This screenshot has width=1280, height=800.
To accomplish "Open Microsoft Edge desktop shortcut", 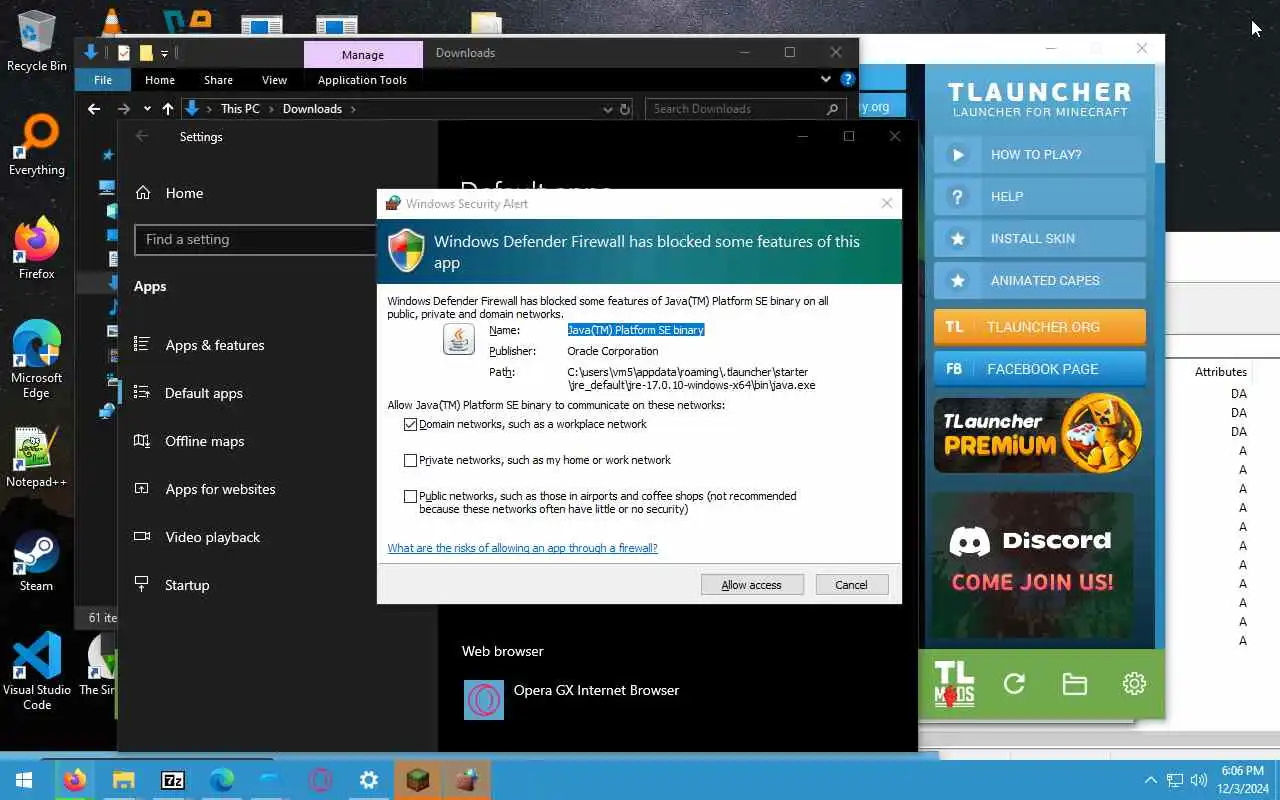I will click(37, 360).
